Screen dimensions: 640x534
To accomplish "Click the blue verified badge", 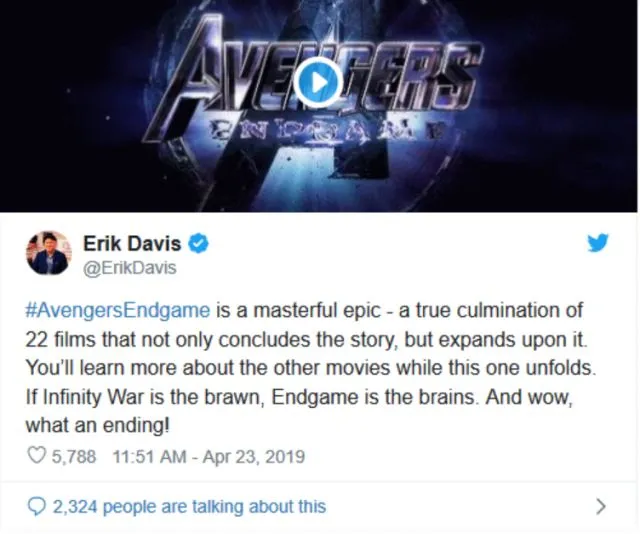I will [x=198, y=243].
